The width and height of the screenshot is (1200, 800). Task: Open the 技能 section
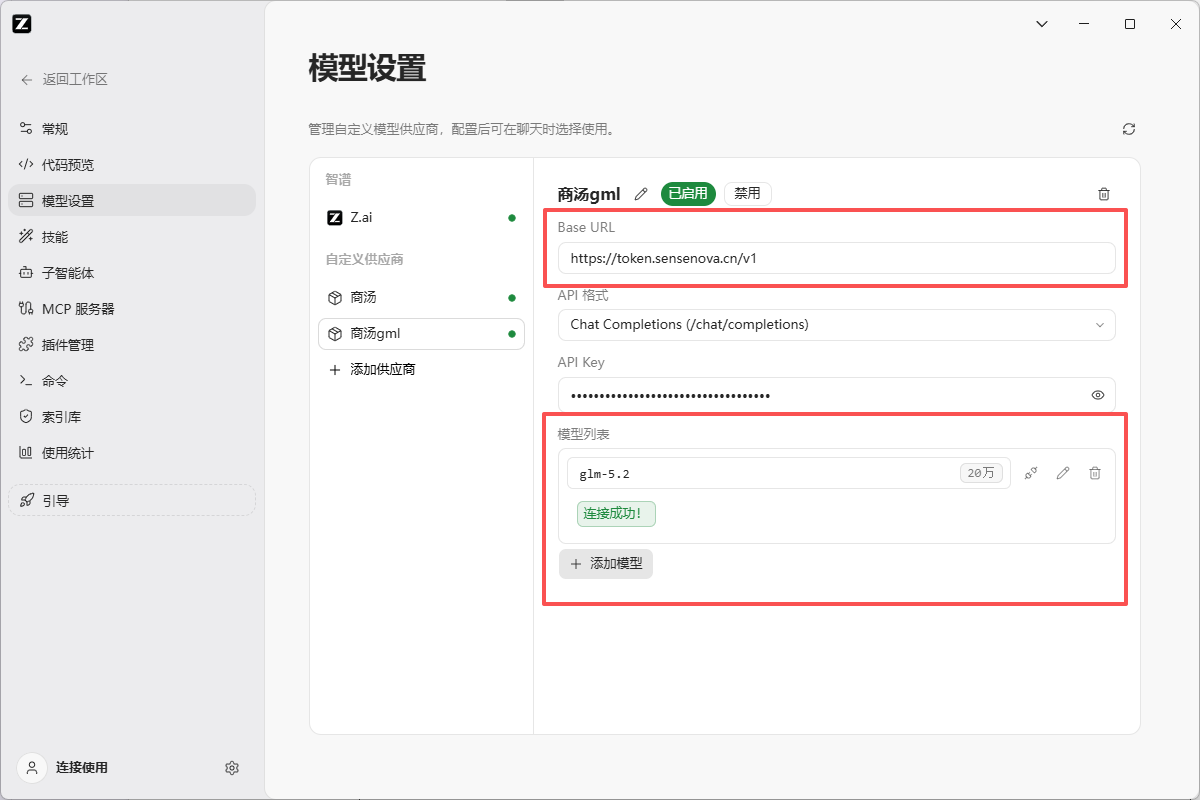click(x=132, y=237)
